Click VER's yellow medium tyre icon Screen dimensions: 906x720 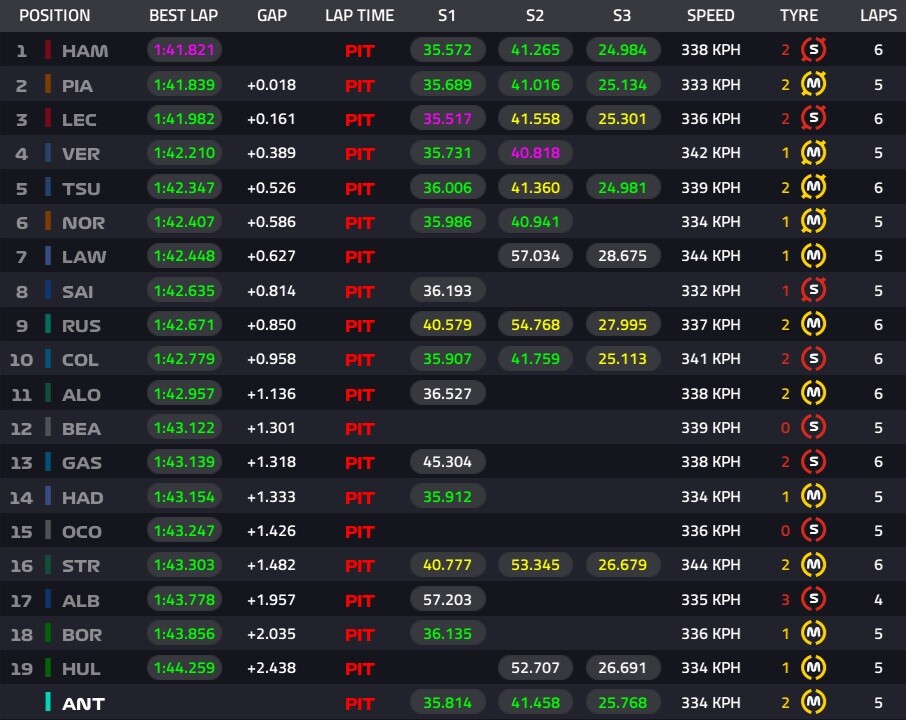(813, 153)
